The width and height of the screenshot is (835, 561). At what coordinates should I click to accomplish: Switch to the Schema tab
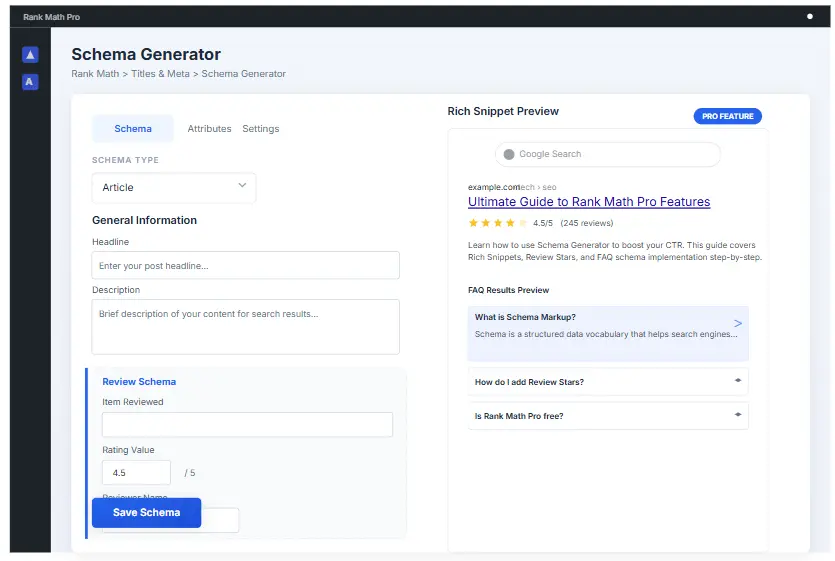pyautogui.click(x=133, y=128)
